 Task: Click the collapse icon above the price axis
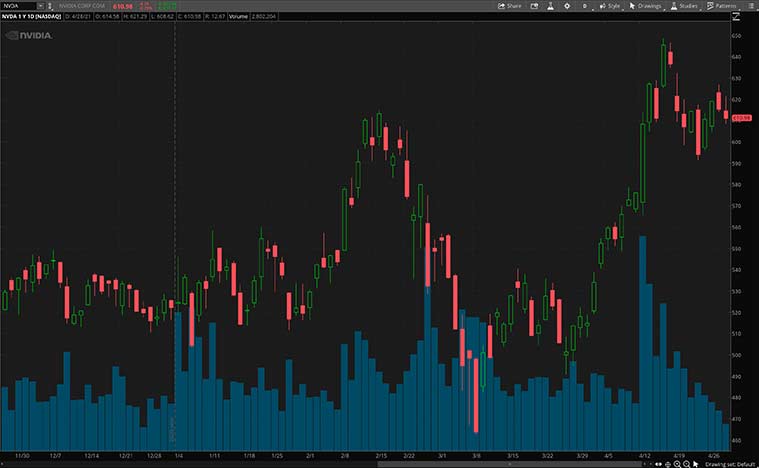tap(736, 16)
